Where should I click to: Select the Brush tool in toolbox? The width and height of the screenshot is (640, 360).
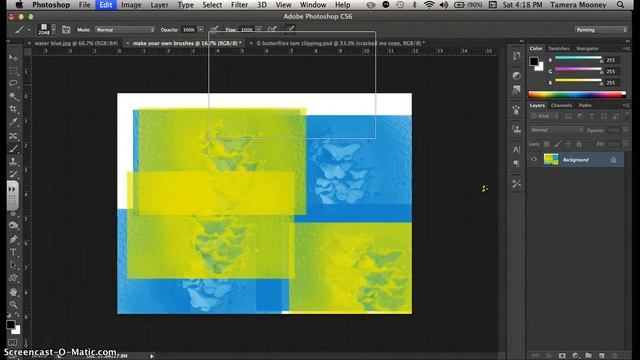(13, 148)
